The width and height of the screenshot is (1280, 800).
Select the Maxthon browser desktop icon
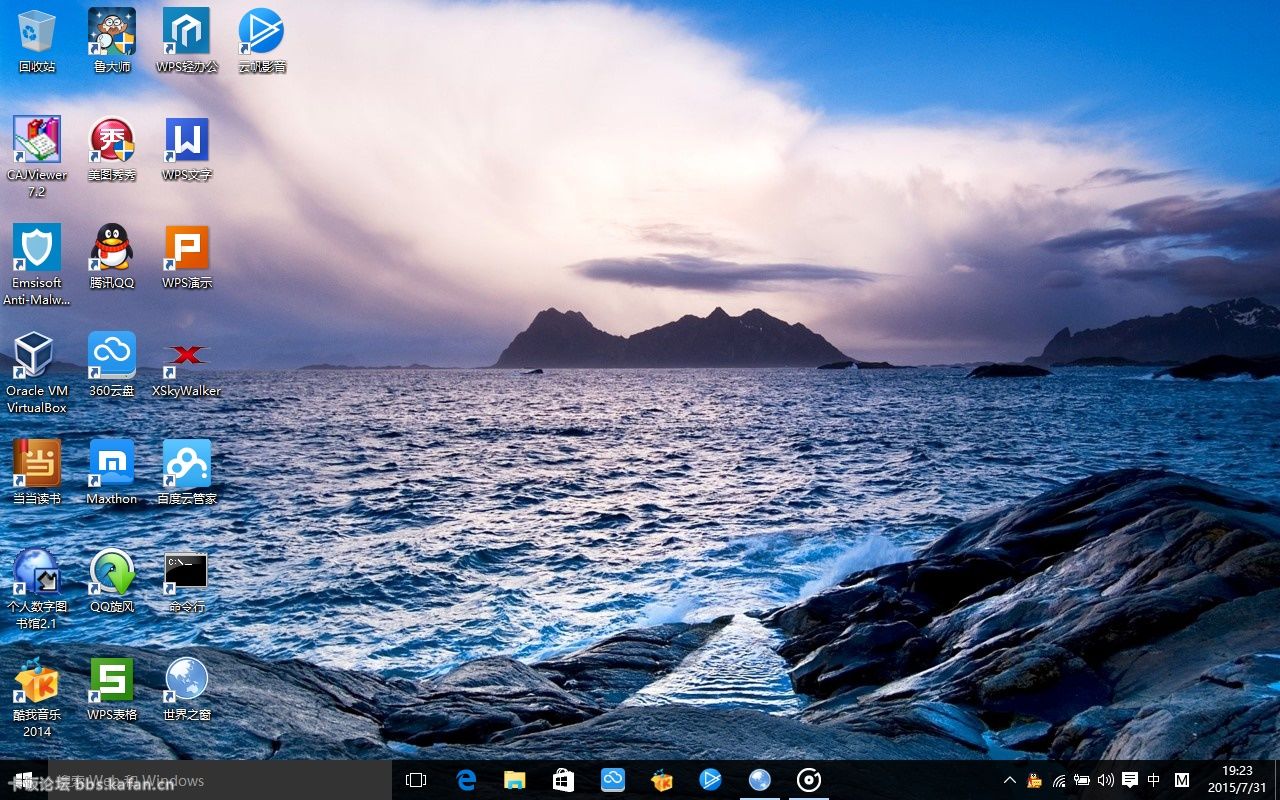click(112, 473)
